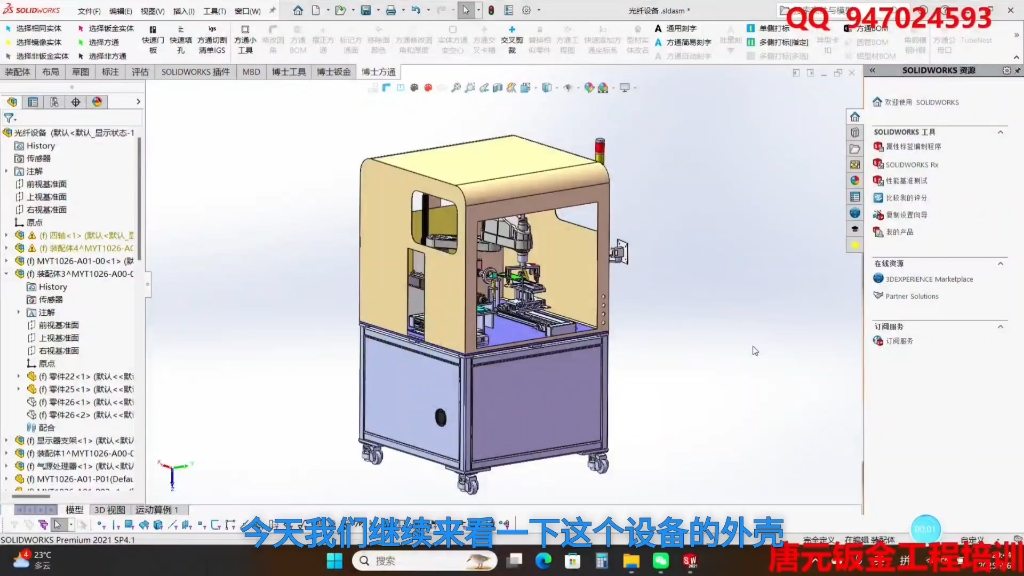This screenshot has height=576, width=1024.
Task: Create a new document with the New icon
Action: tap(316, 10)
